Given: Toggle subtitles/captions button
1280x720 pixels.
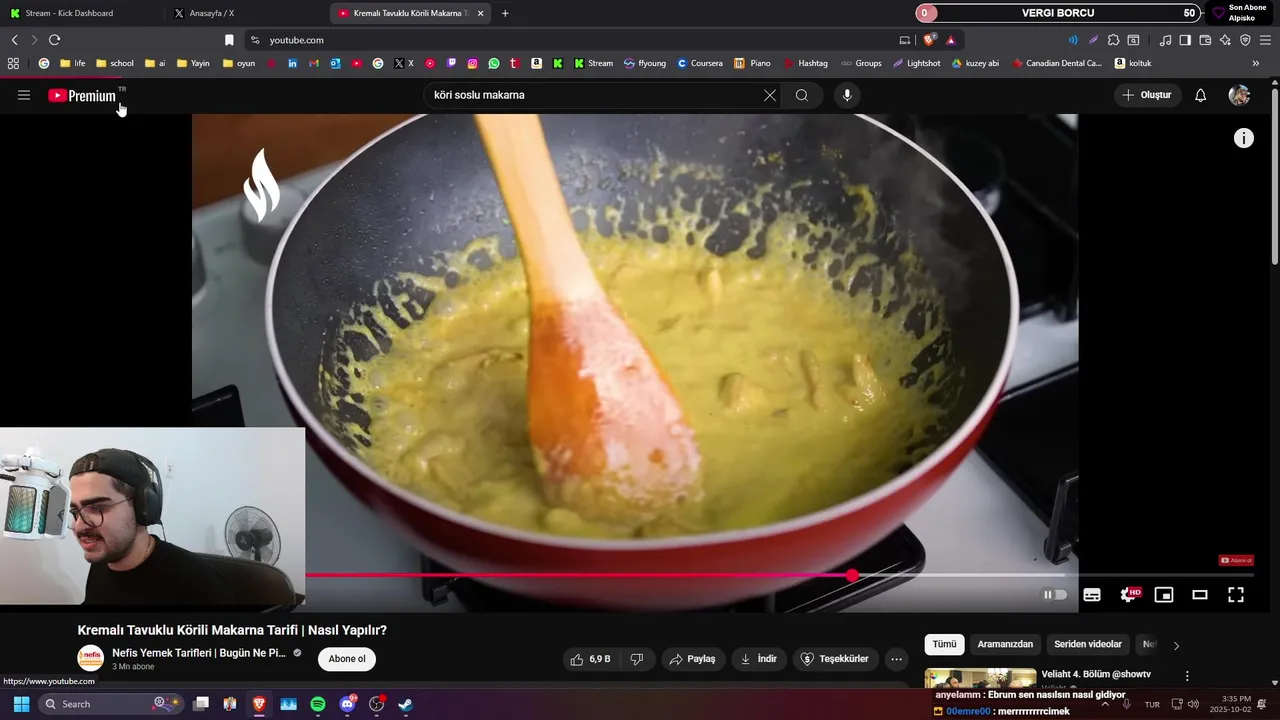Looking at the screenshot, I should click(x=1092, y=594).
